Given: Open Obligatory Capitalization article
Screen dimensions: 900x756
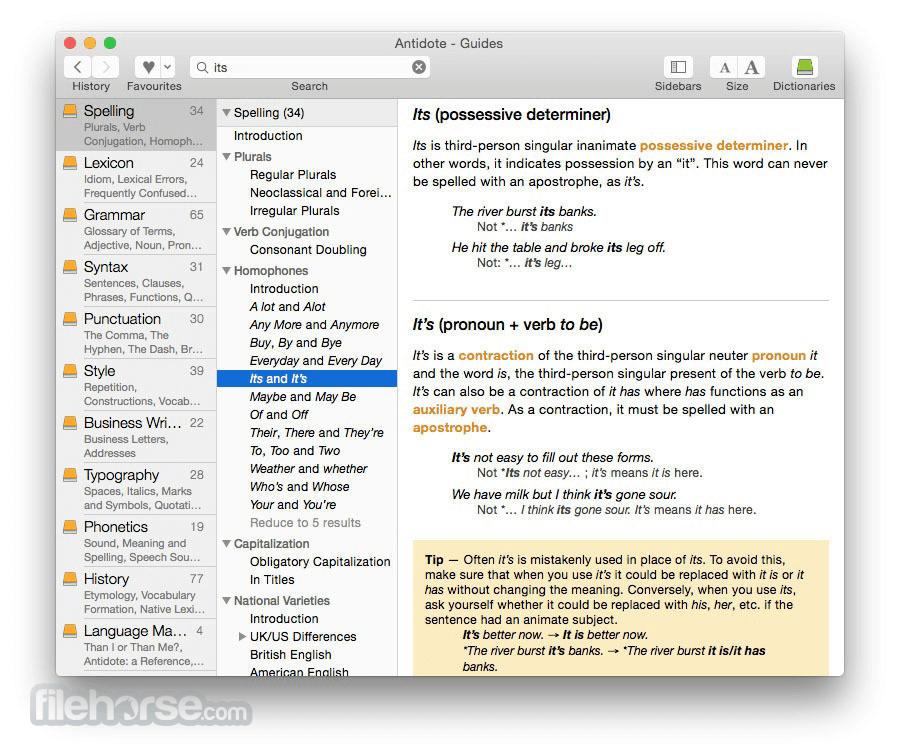Looking at the screenshot, I should pos(320,561).
